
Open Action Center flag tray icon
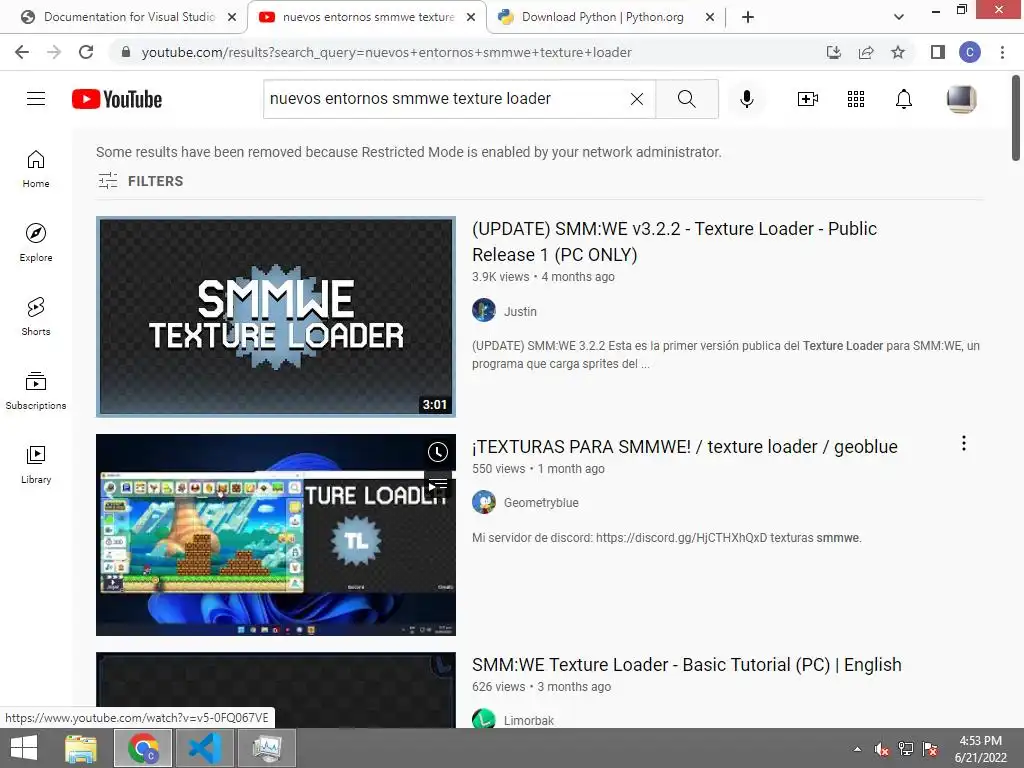pos(930,749)
